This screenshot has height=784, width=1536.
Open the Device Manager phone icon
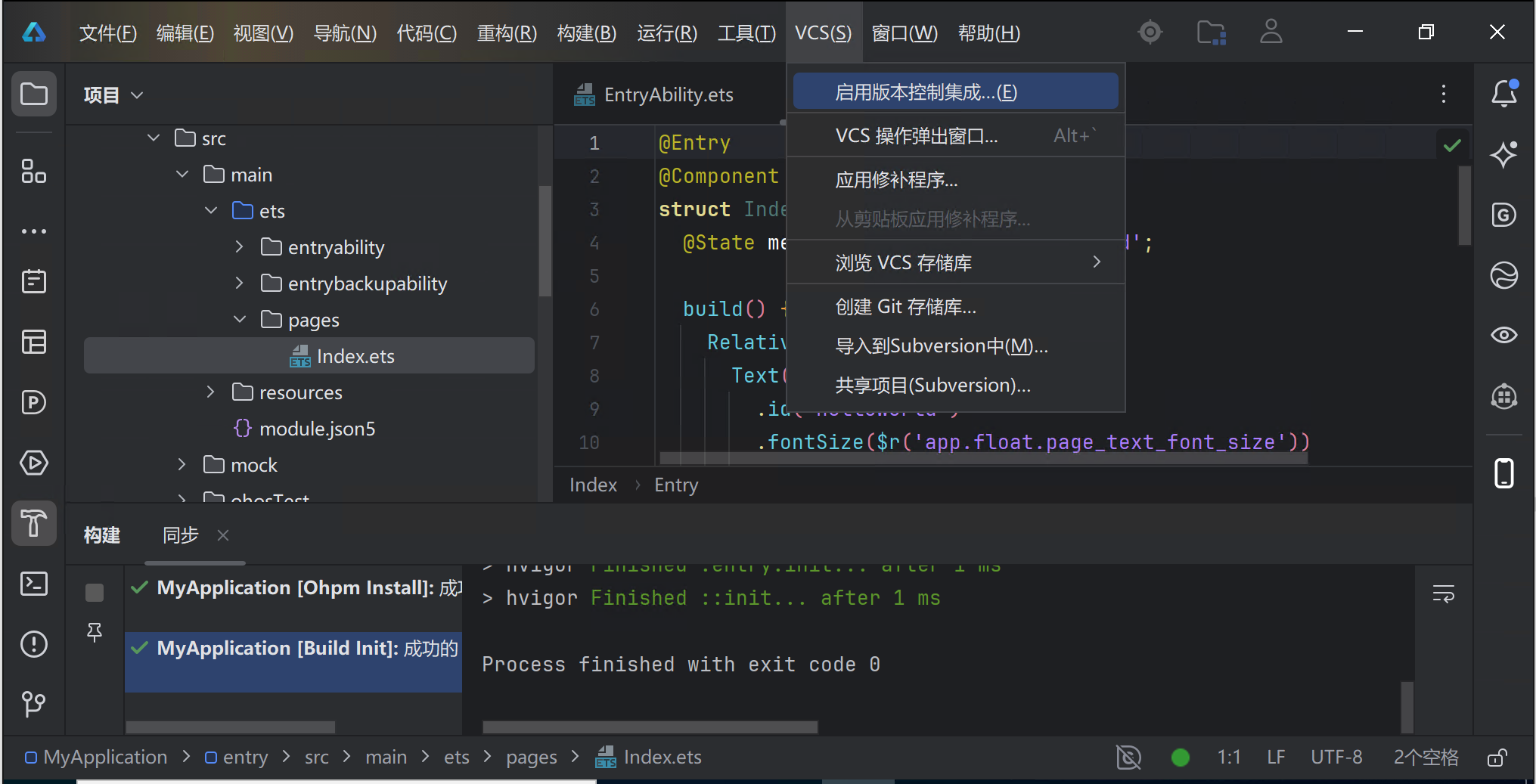tap(1504, 473)
